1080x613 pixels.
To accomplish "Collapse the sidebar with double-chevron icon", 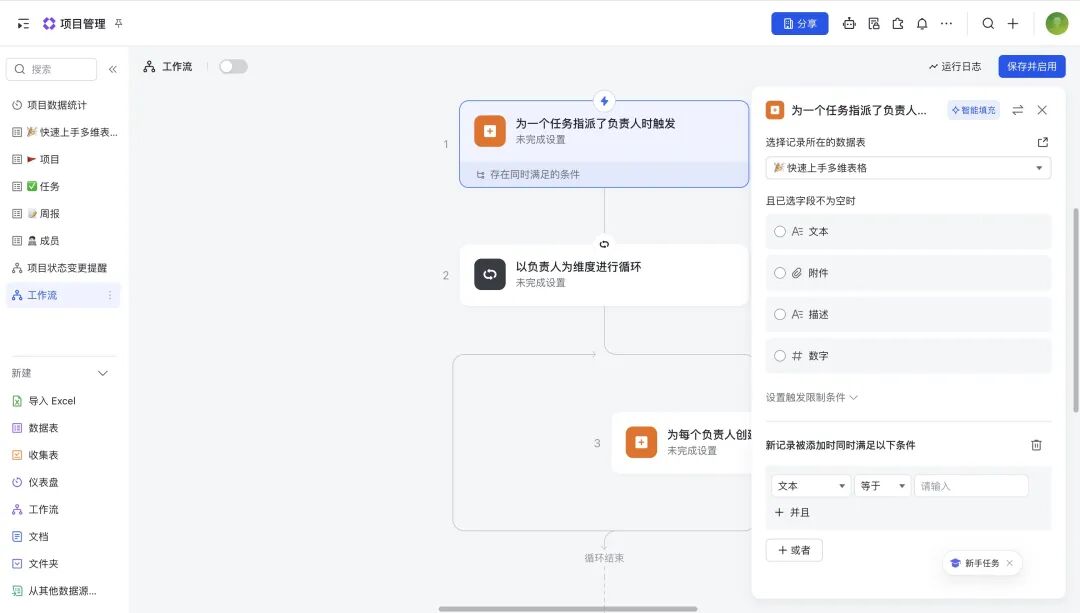I will click(x=113, y=69).
